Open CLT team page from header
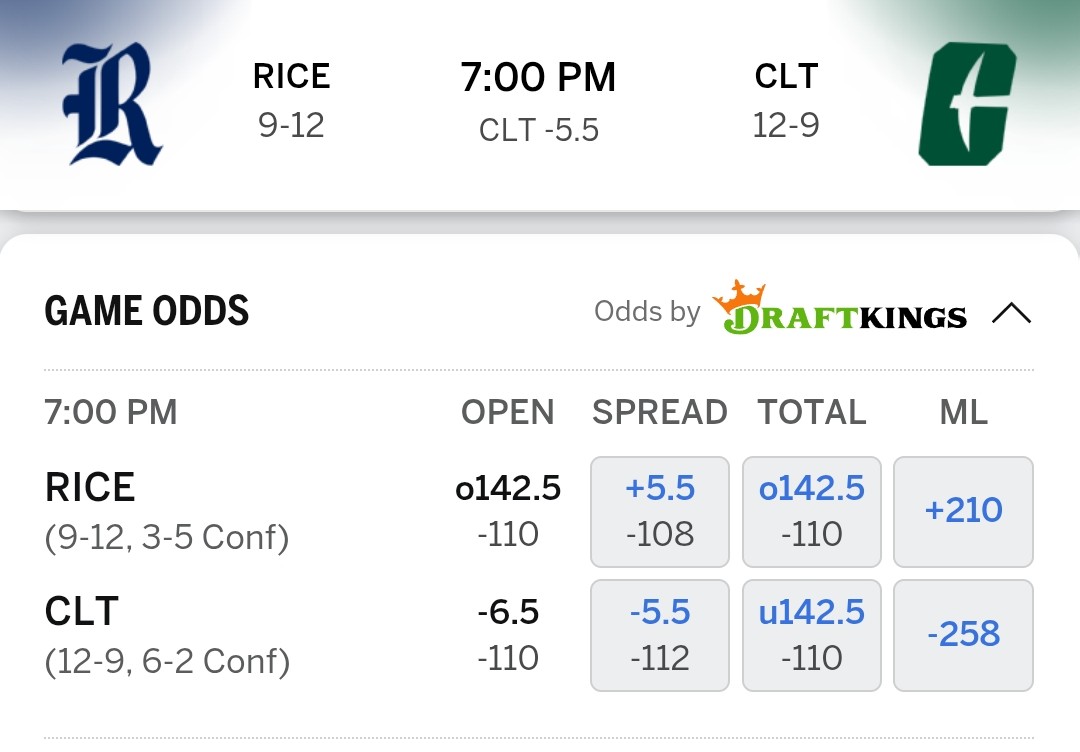Viewport: 1080px width, 752px height. pyautogui.click(x=786, y=77)
